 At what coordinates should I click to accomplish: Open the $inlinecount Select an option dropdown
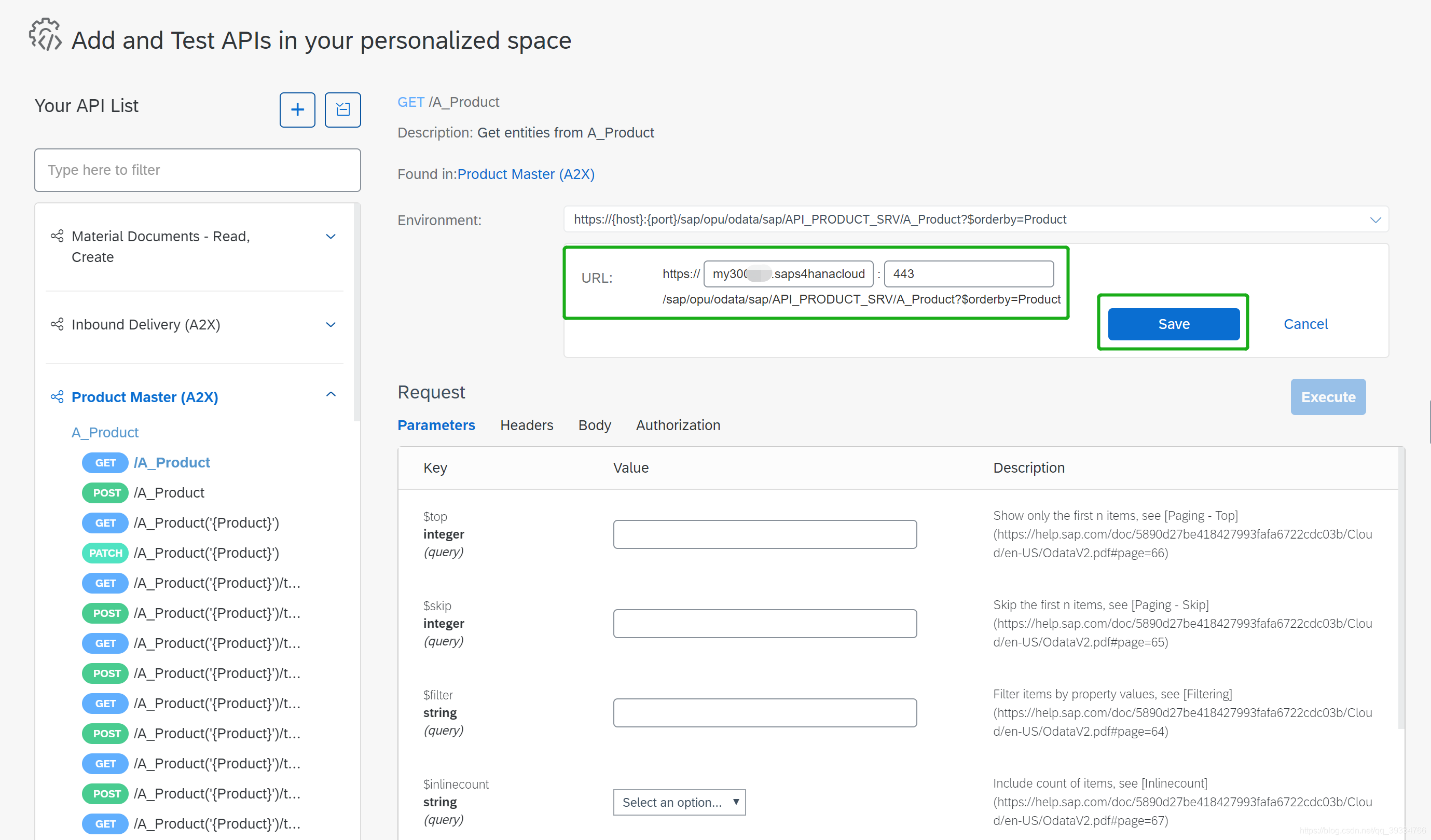679,802
